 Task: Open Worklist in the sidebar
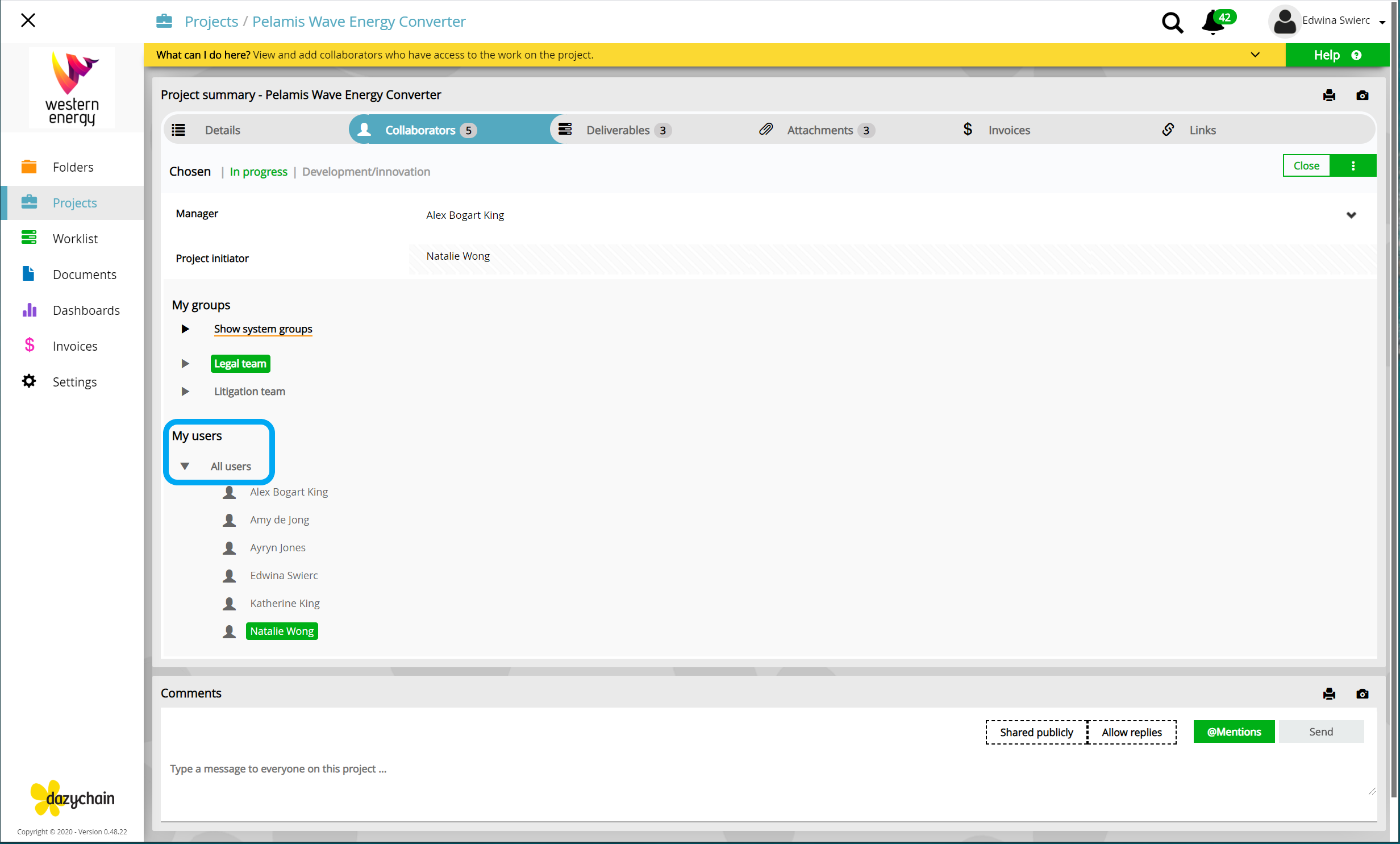pos(73,239)
